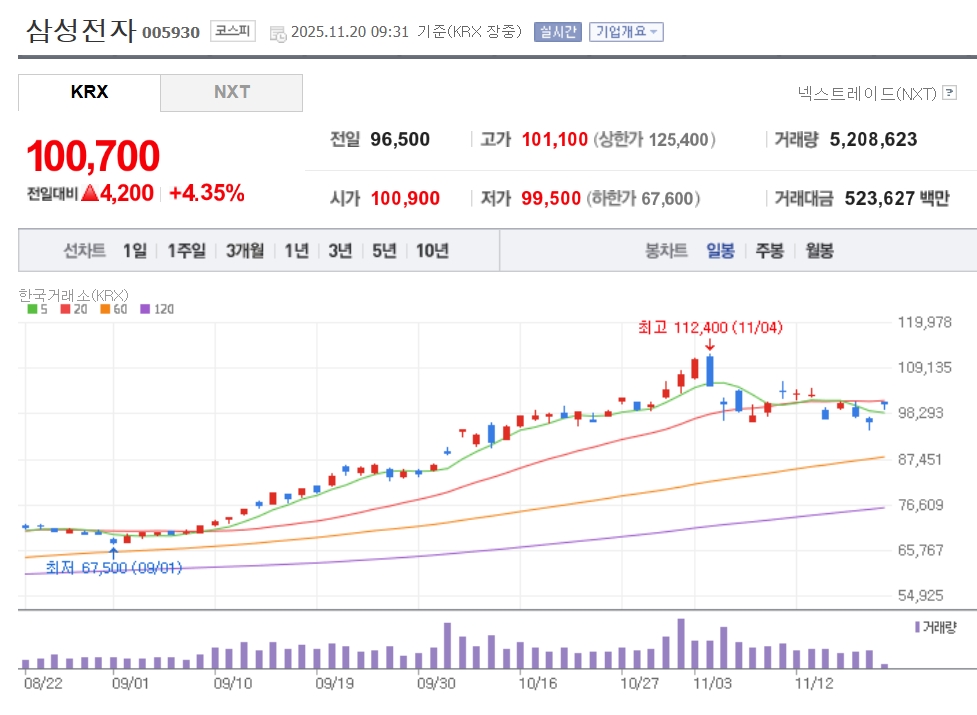This screenshot has width=977, height=715.
Task: Select the KRX tab
Action: tap(89, 92)
